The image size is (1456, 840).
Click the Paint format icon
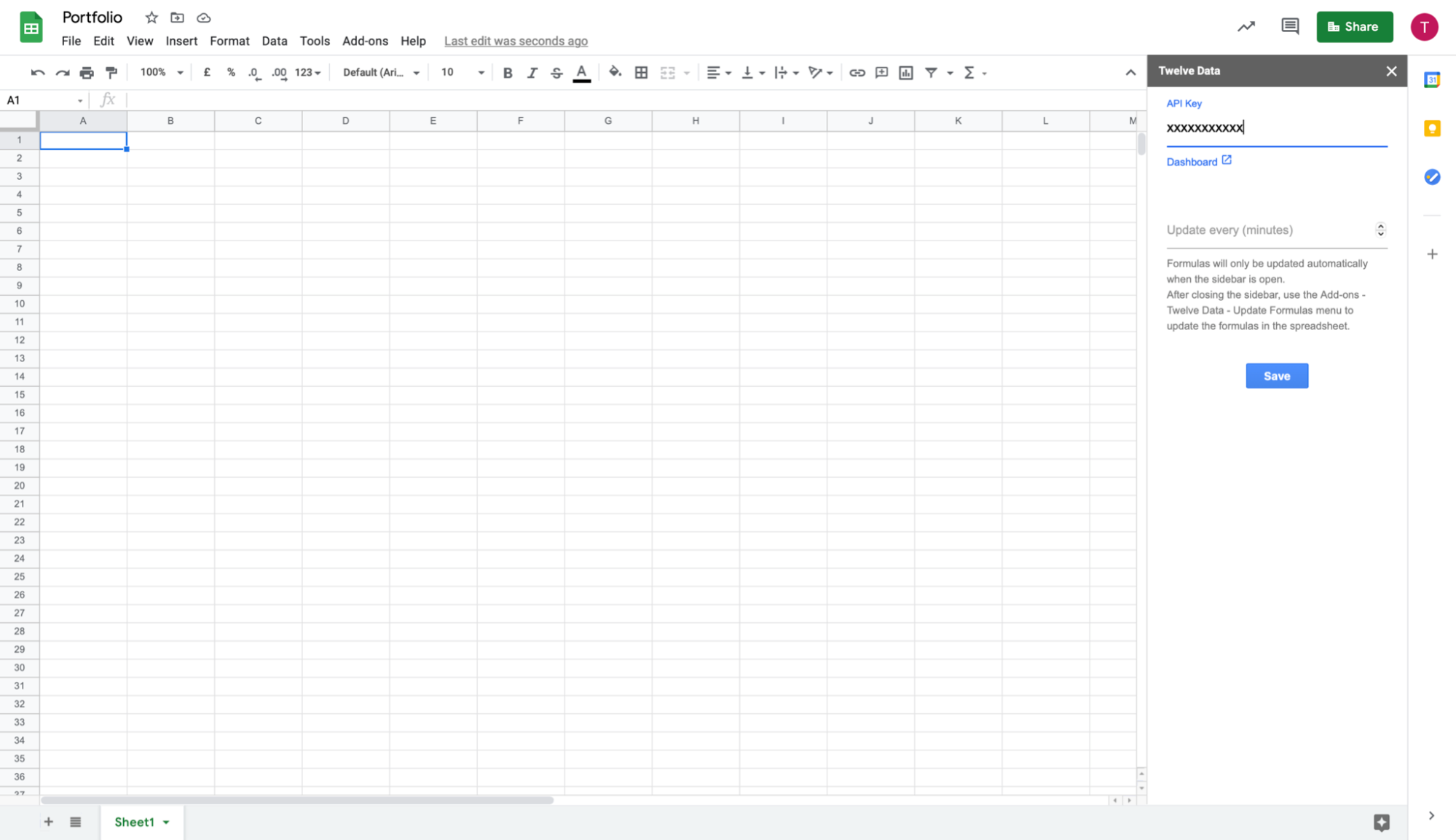coord(111,73)
